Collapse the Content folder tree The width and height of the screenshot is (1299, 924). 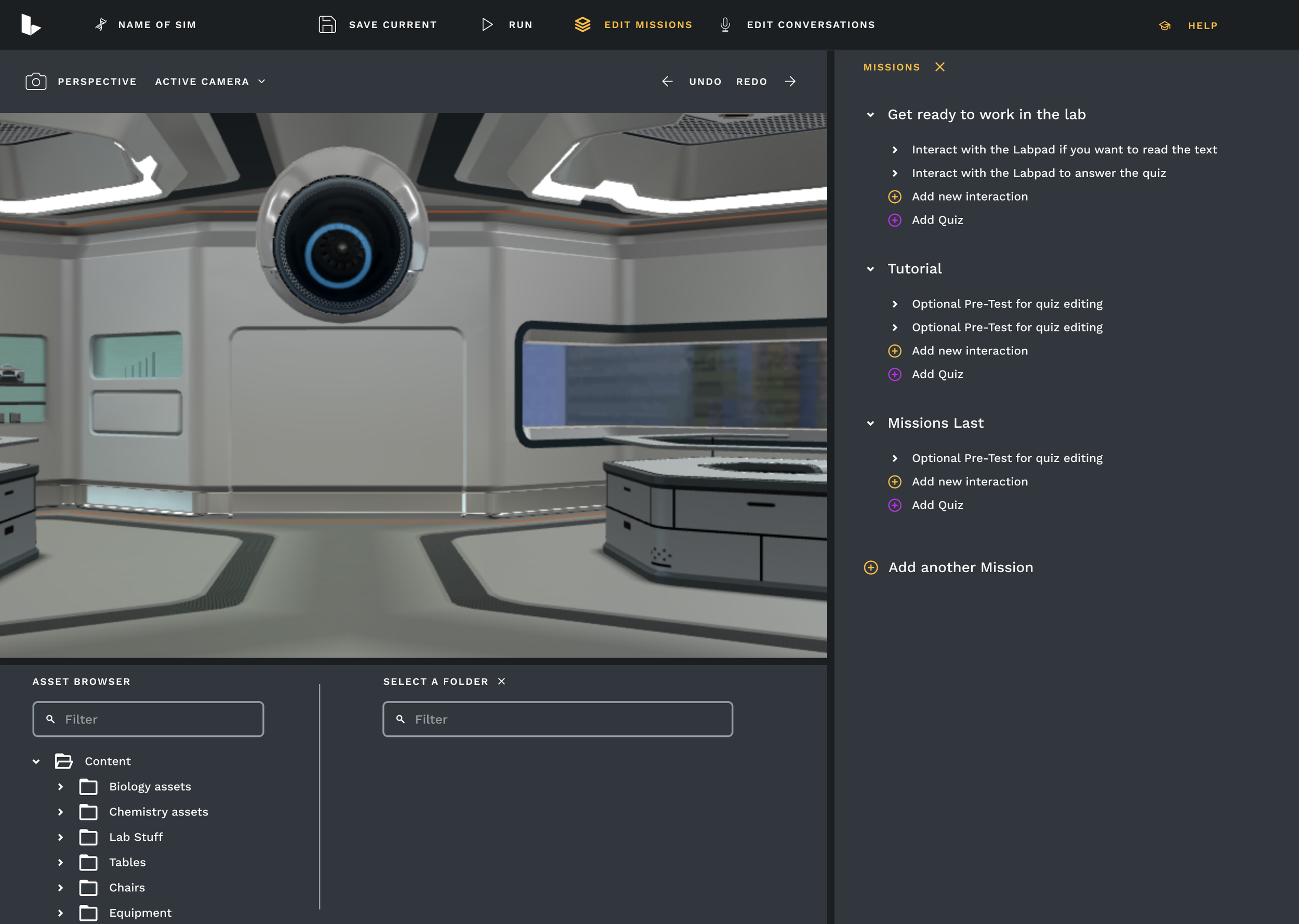36,761
